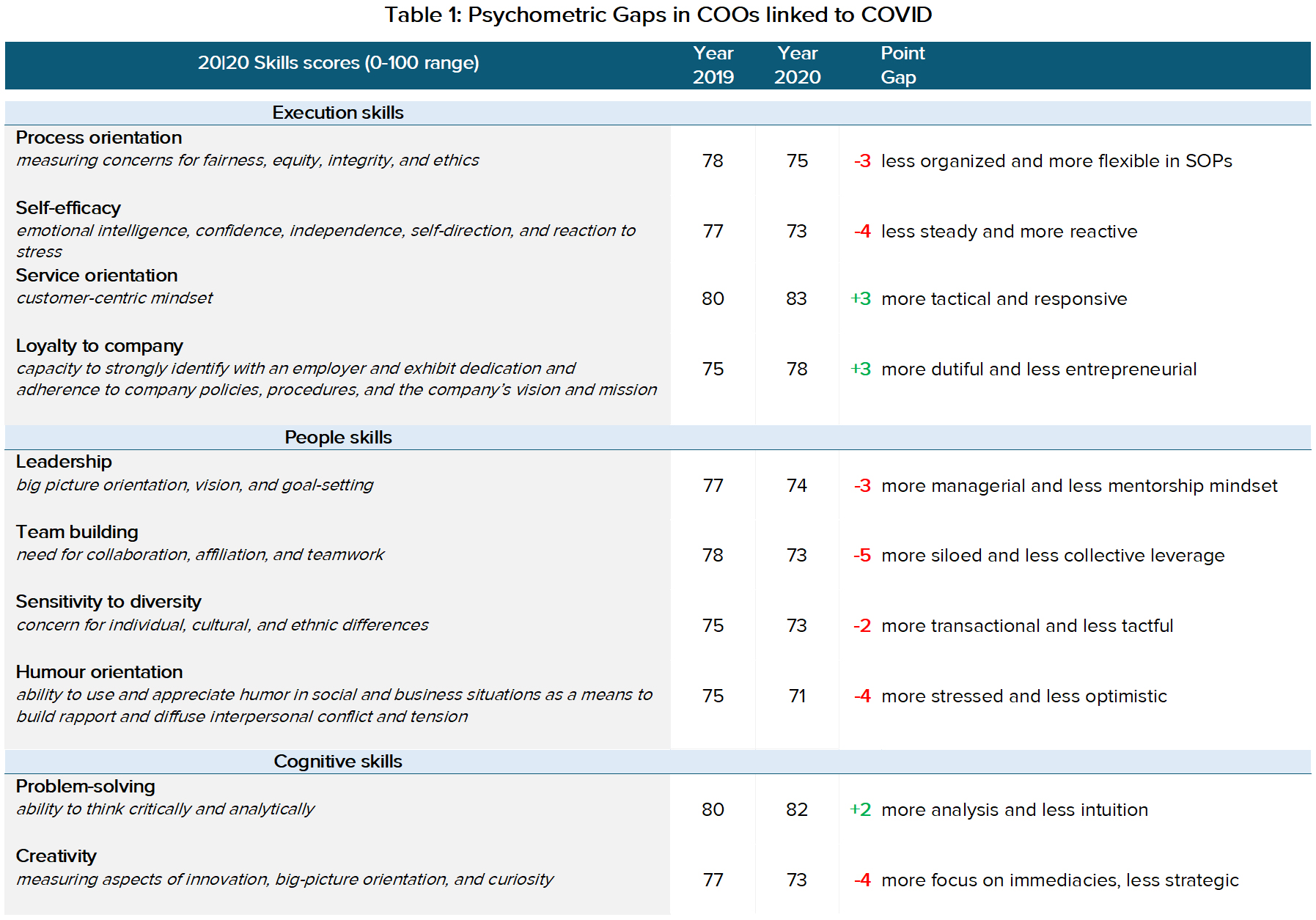The image size is (1316, 920).
Task: Click the "Cognitive skills" section heading
Action: pyautogui.click(x=338, y=762)
